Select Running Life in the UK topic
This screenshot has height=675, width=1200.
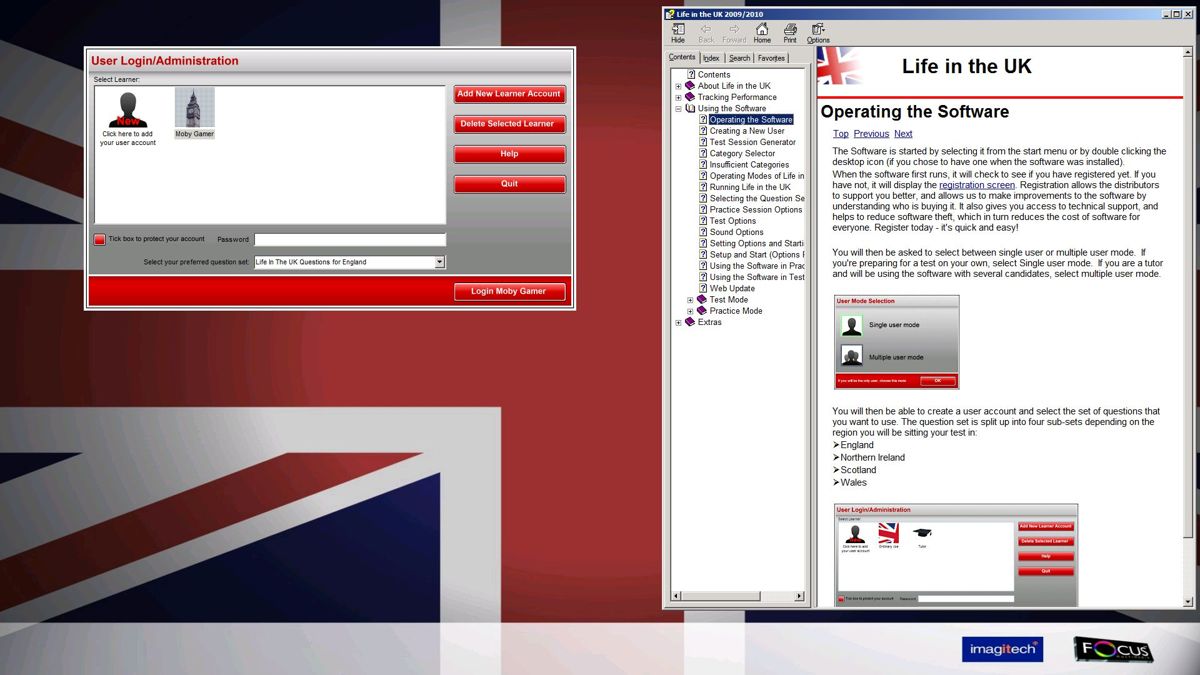[750, 187]
